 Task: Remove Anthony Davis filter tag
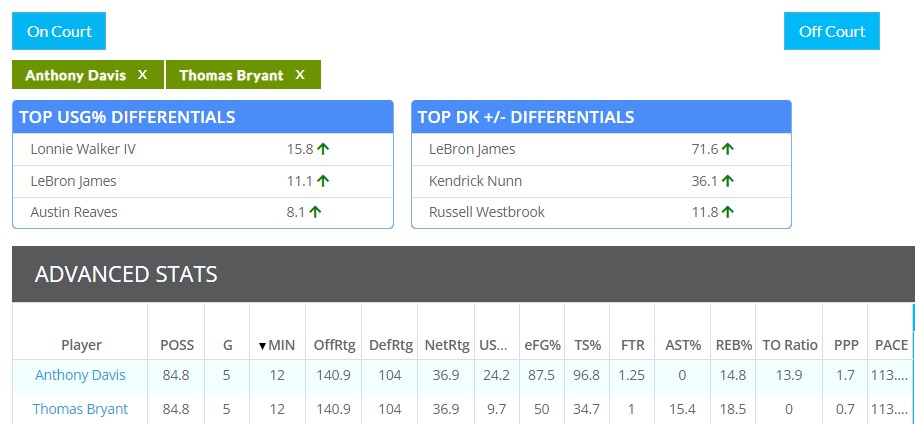click(142, 75)
